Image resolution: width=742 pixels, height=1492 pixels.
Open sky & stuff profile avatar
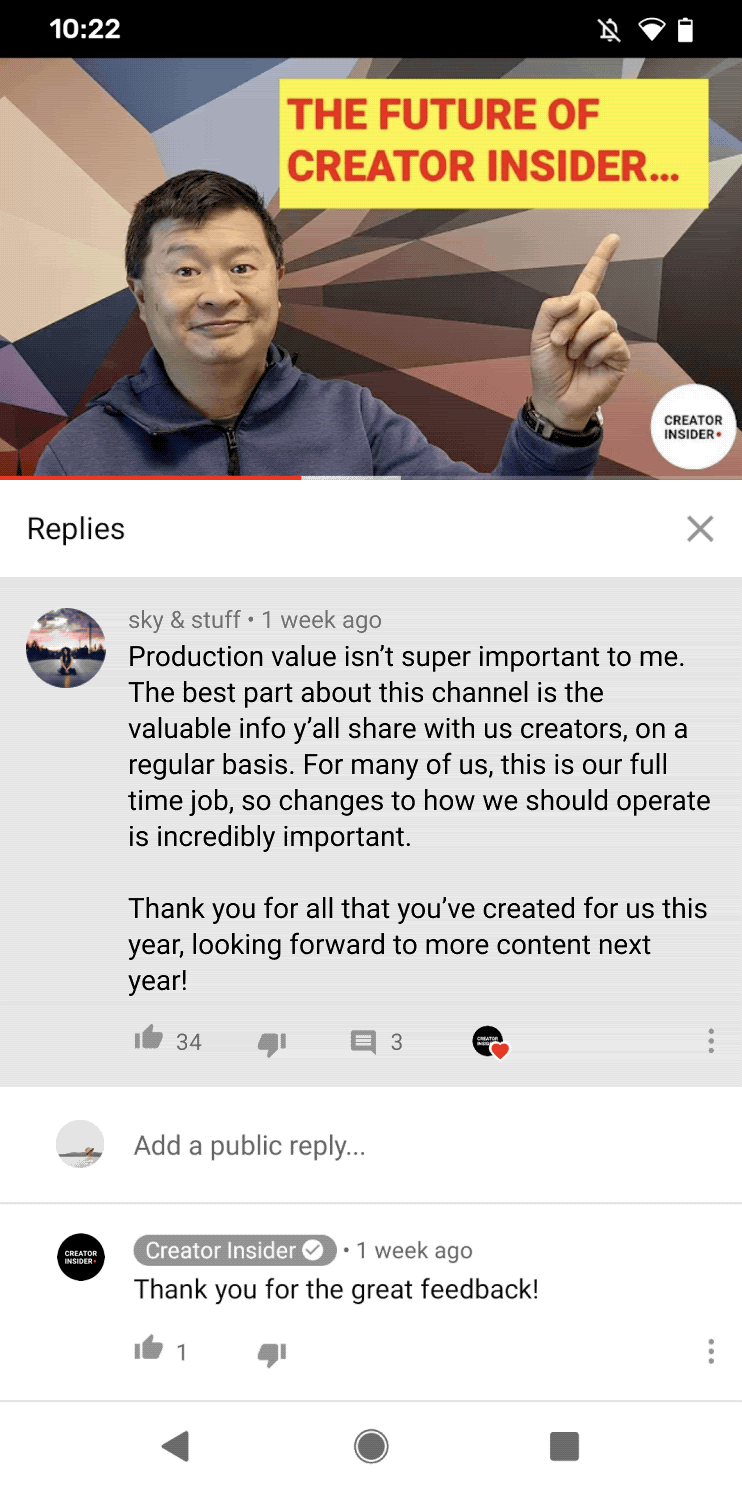pyautogui.click(x=66, y=647)
